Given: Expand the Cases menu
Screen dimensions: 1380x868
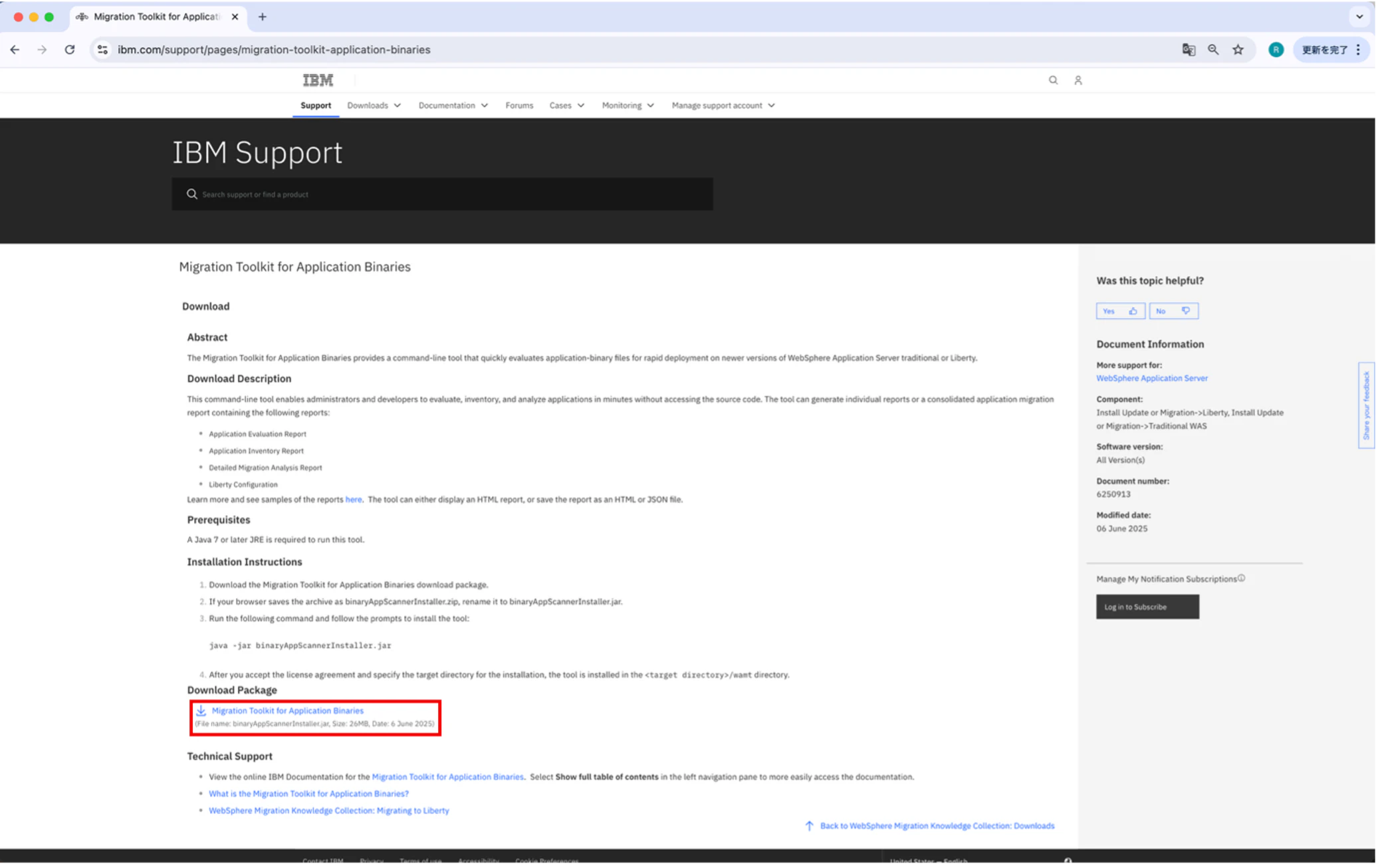Looking at the screenshot, I should click(566, 106).
